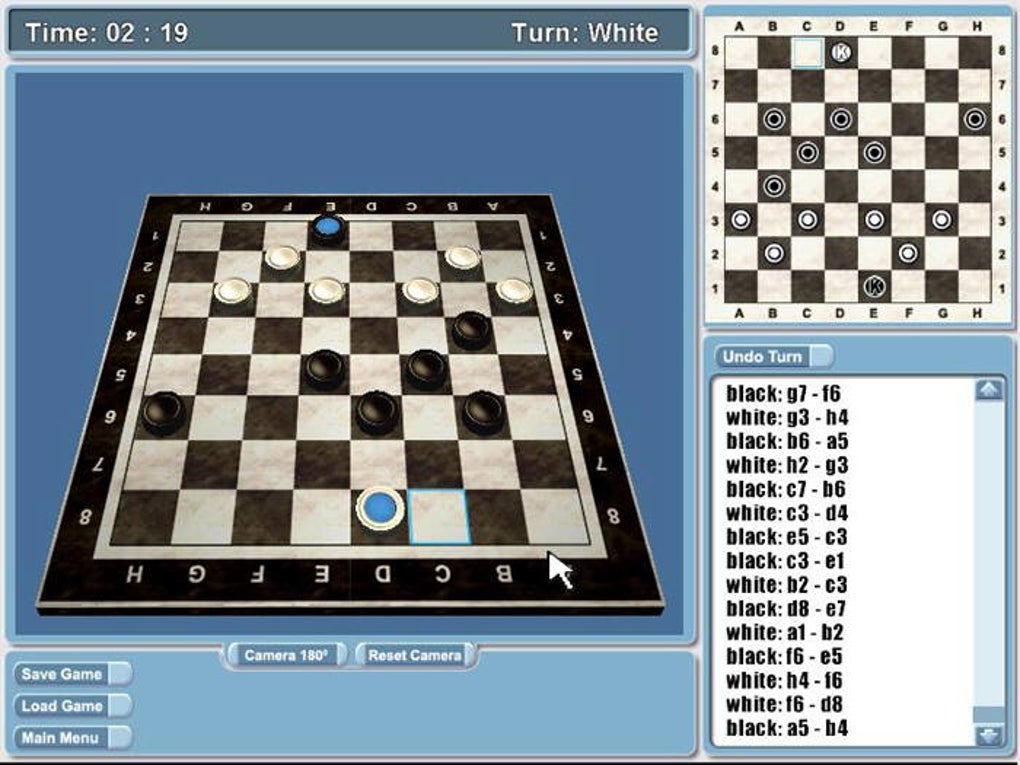Click move entry 'white: f6 - d8'
The width and height of the screenshot is (1020, 765).
[x=784, y=704]
